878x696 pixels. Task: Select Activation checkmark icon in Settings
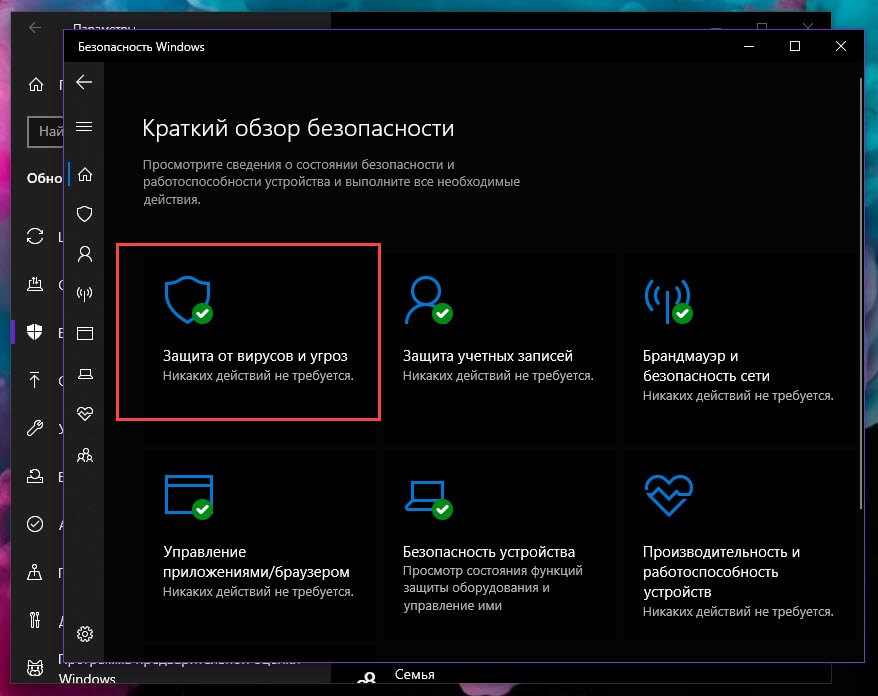tap(35, 524)
